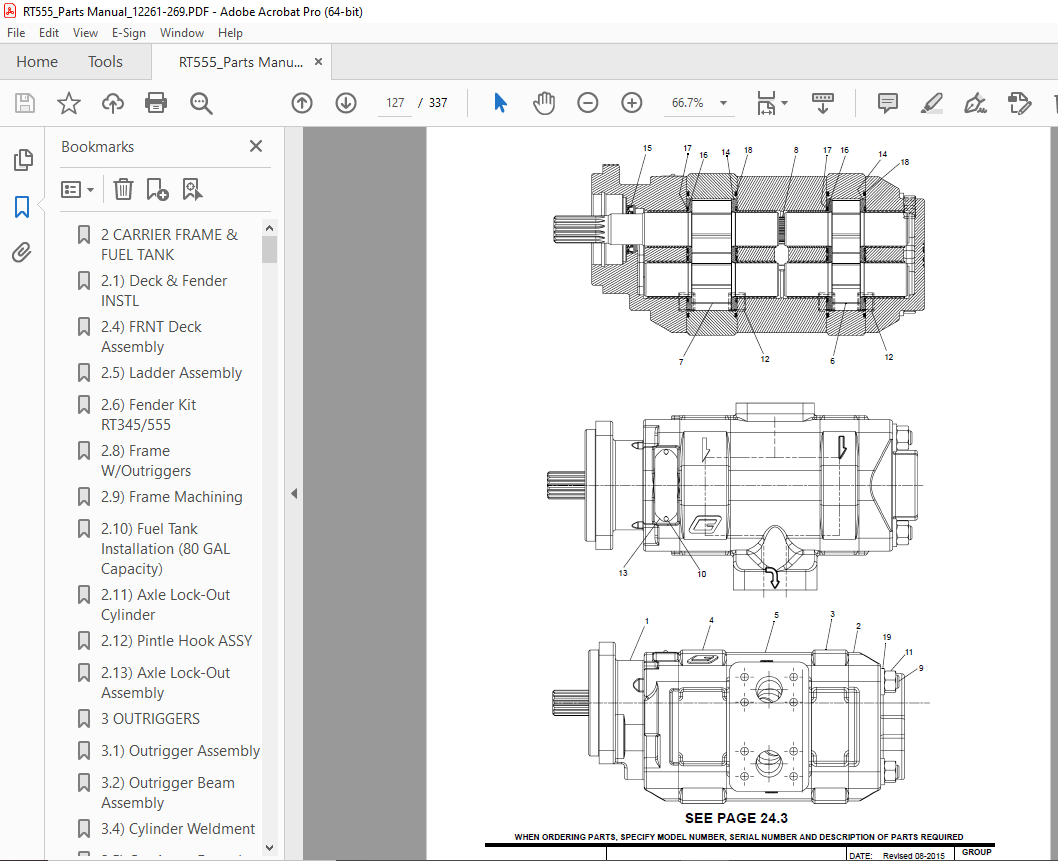Open the Sign document tool
The width and height of the screenshot is (1058, 861).
coord(975,103)
